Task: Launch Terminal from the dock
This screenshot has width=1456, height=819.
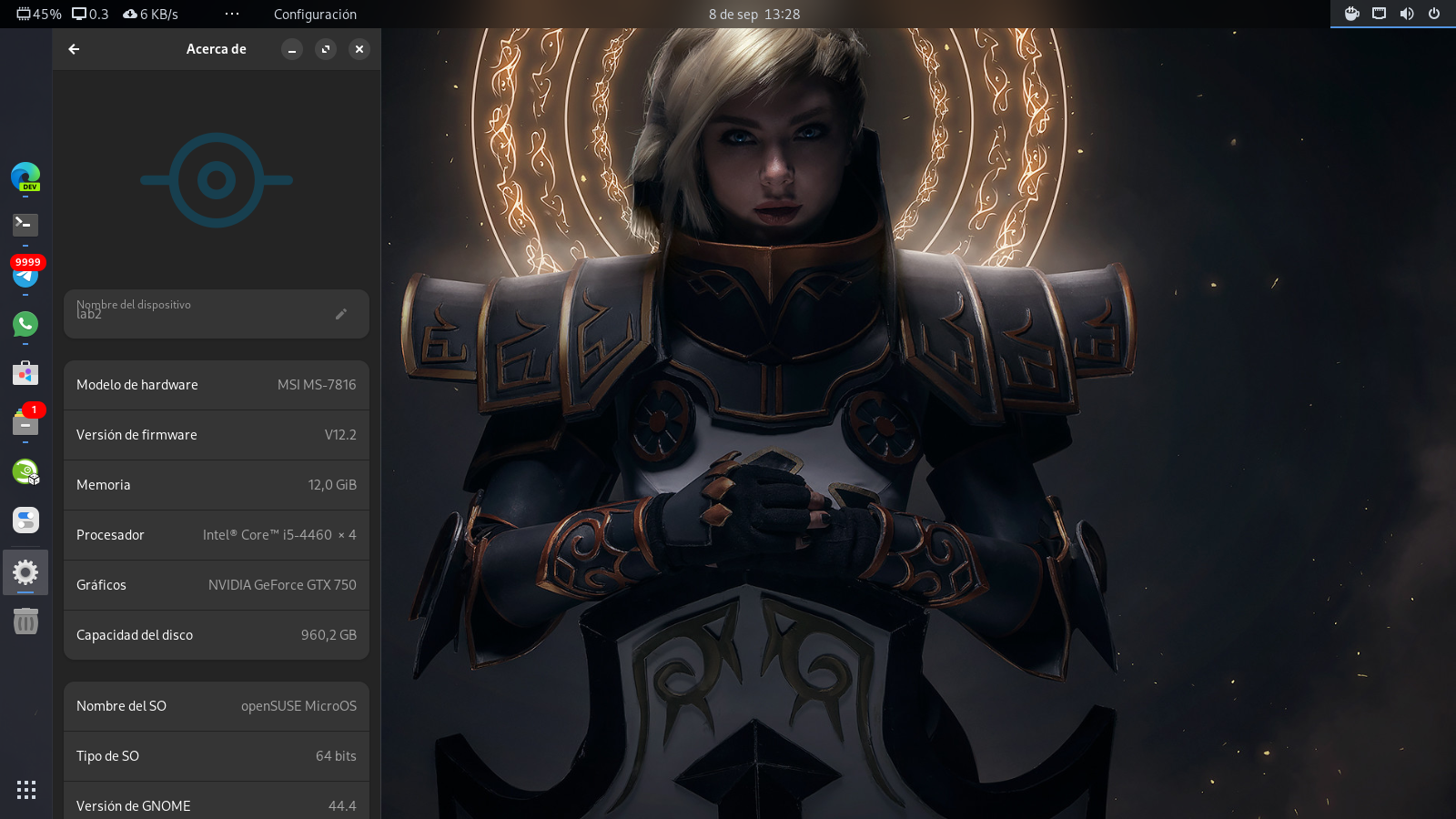Action: click(x=25, y=224)
